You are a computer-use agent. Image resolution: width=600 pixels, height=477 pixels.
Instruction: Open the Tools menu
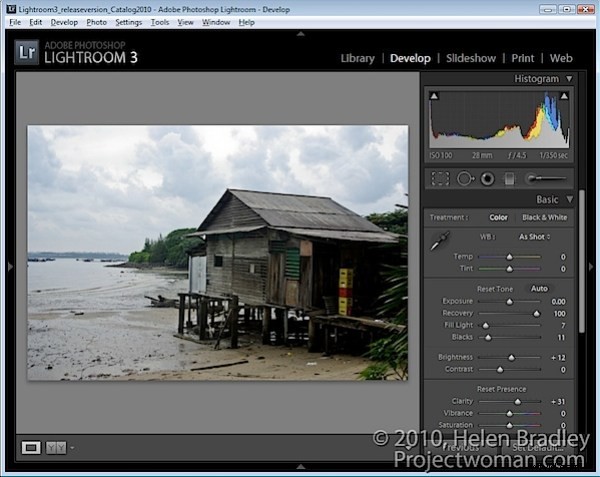(160, 22)
